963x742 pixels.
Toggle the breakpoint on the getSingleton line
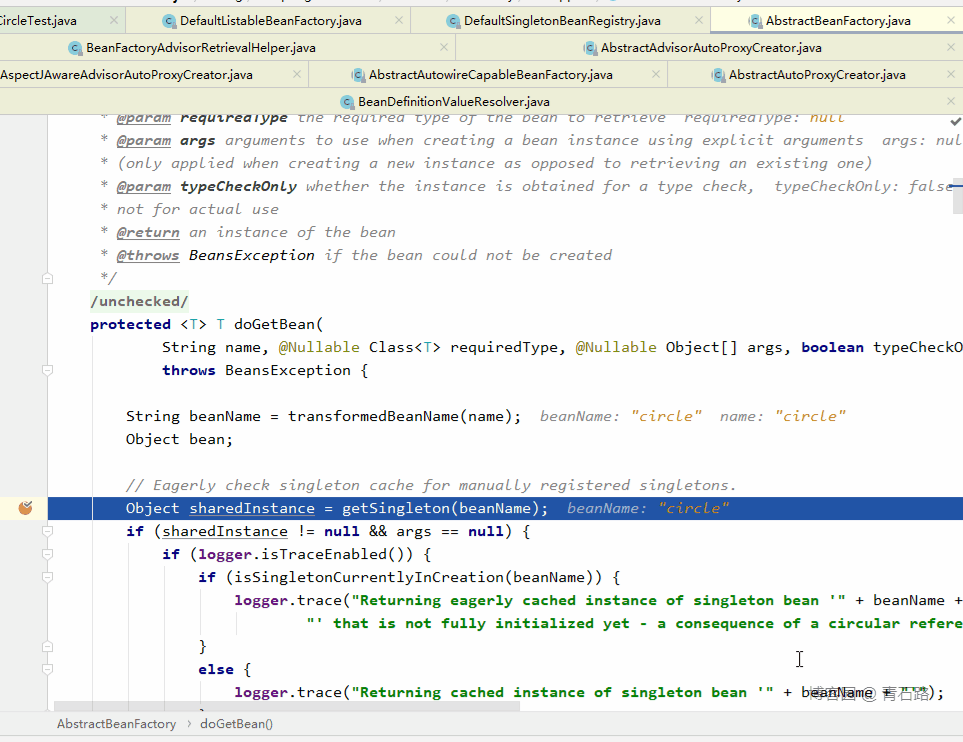point(25,508)
